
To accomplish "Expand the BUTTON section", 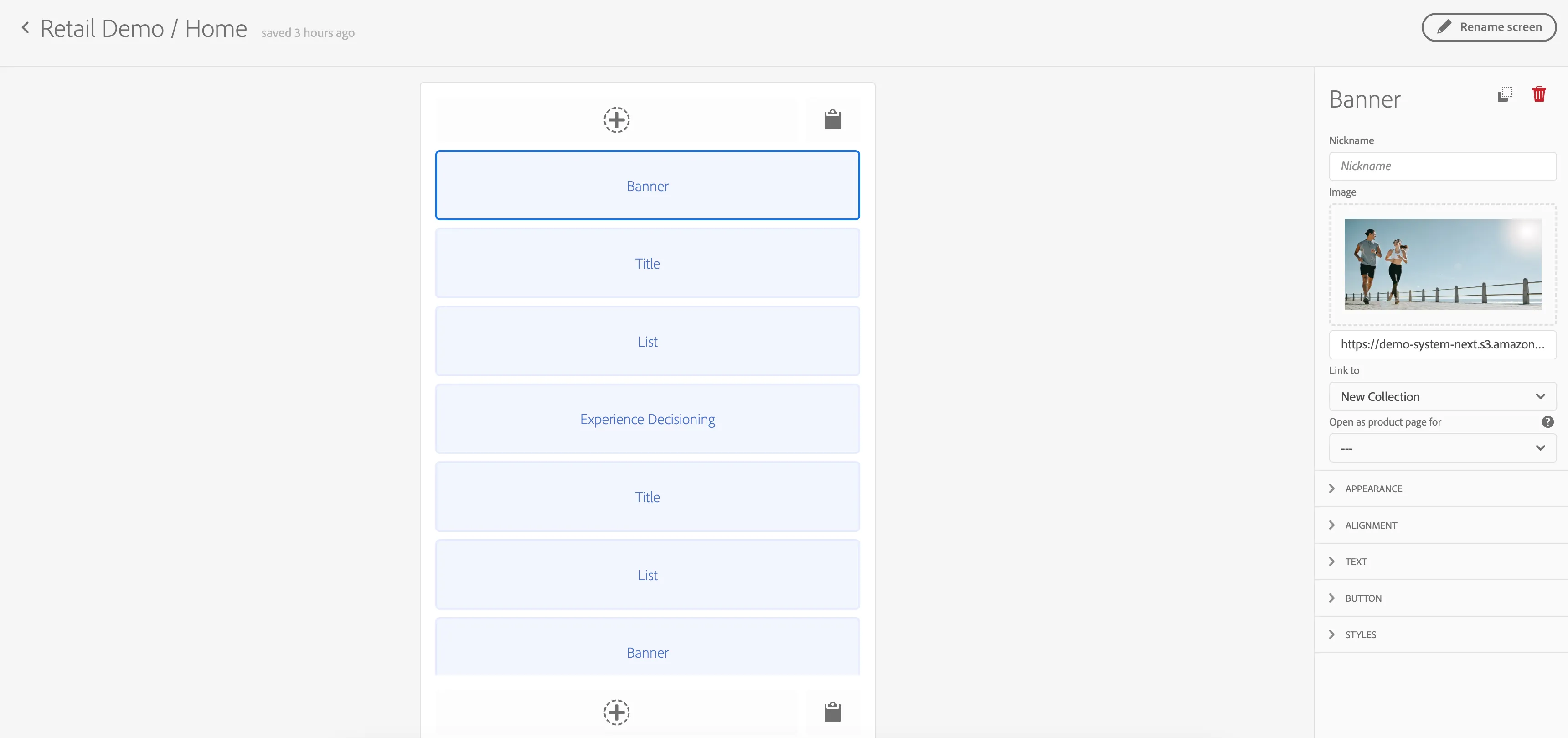I will coord(1441,598).
